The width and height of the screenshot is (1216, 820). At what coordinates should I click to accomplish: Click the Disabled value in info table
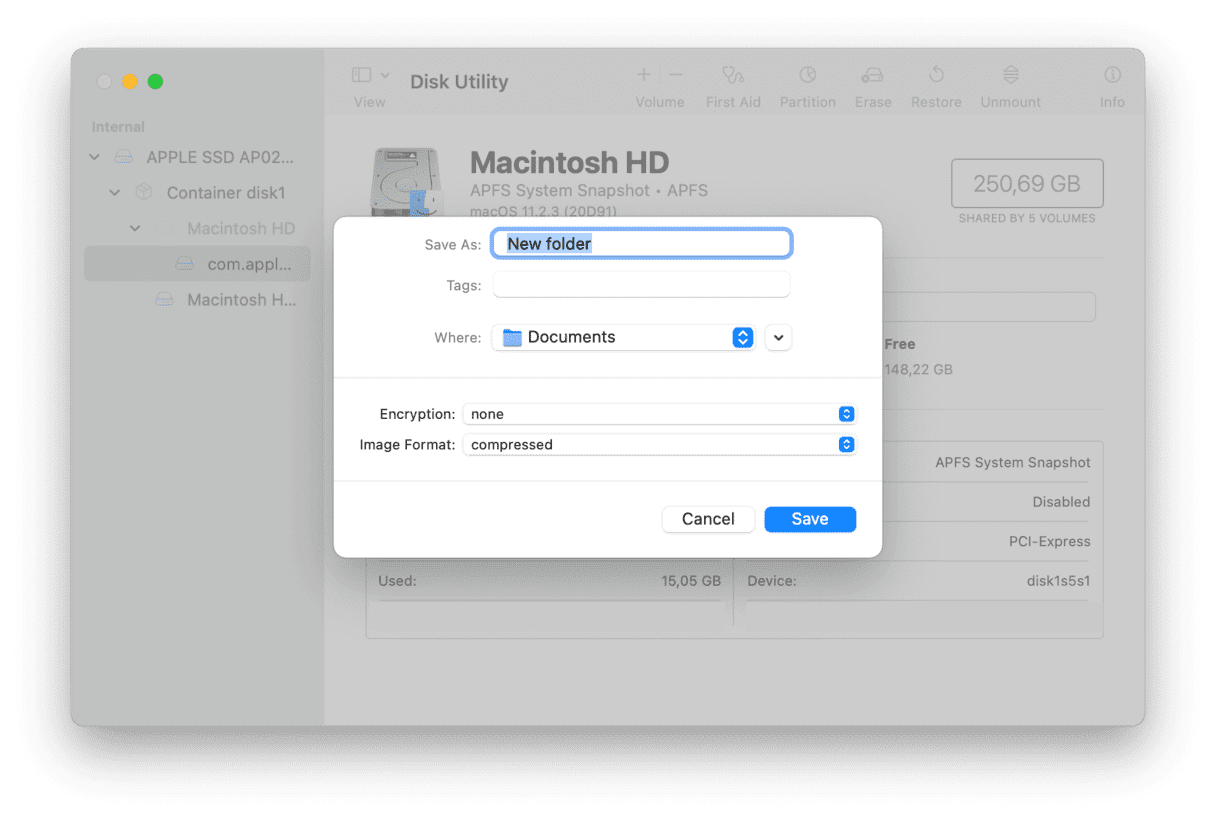point(1061,502)
